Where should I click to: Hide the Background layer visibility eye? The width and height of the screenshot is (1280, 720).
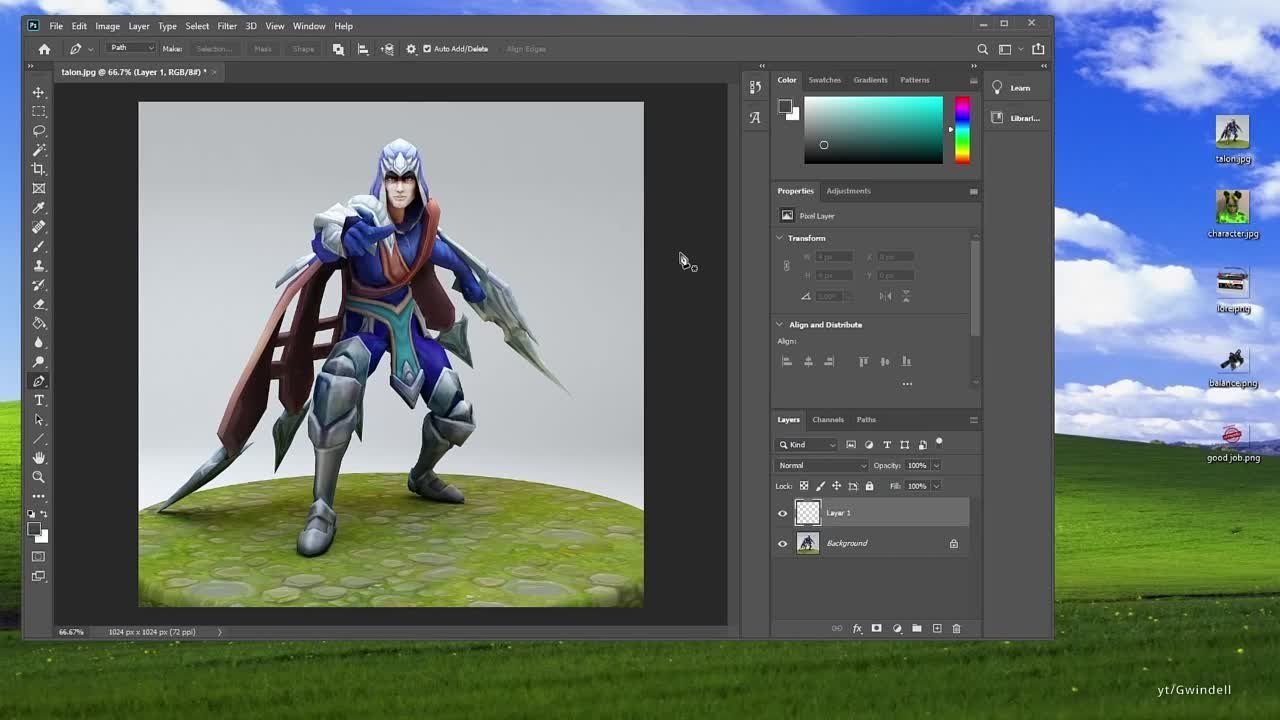coord(783,543)
